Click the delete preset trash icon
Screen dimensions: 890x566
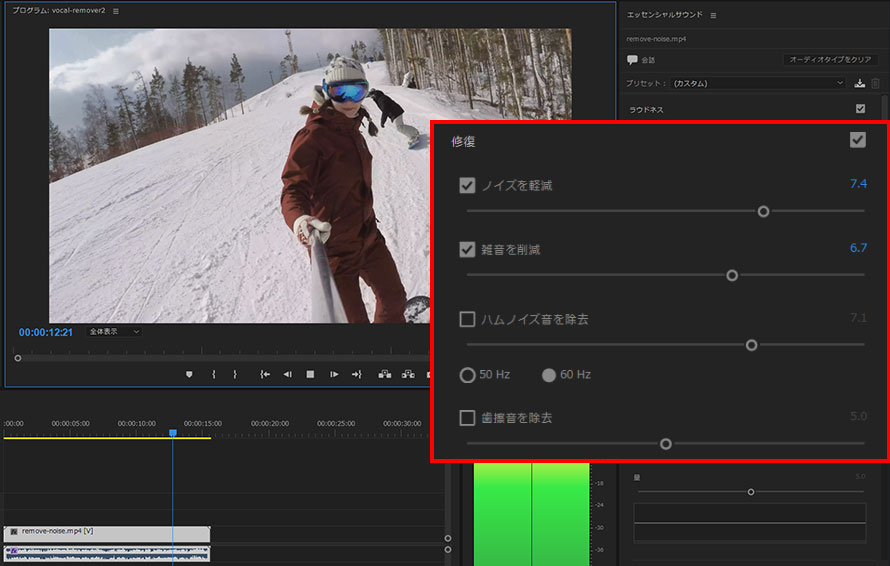point(875,84)
